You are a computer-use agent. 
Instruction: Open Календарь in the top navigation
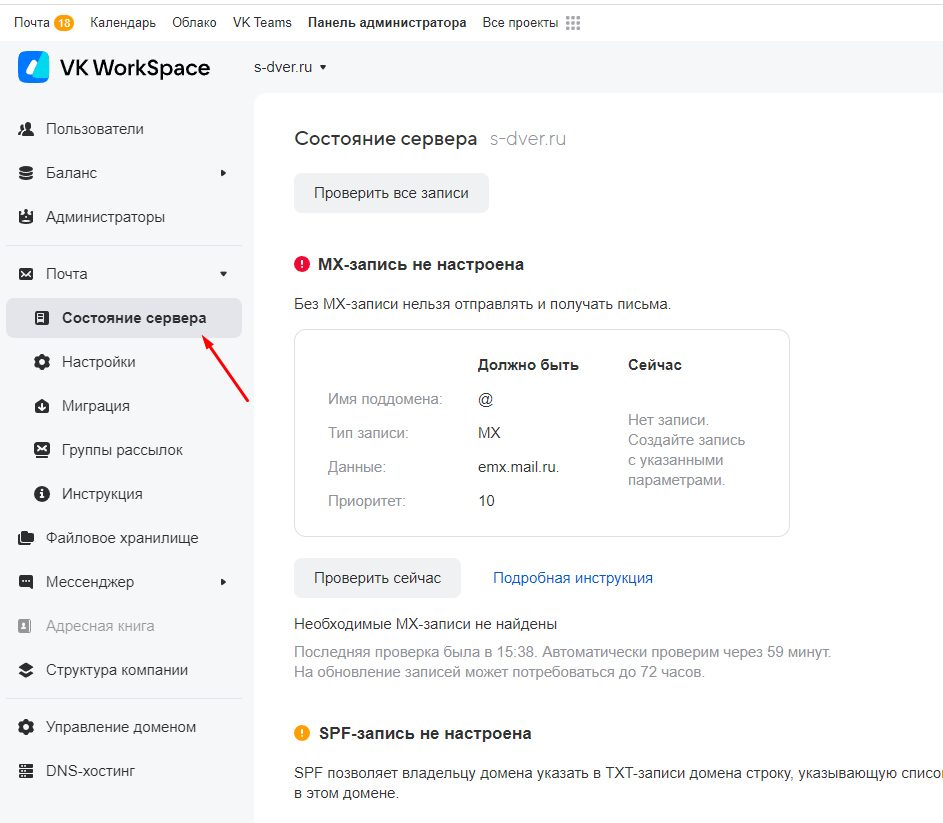point(123,22)
